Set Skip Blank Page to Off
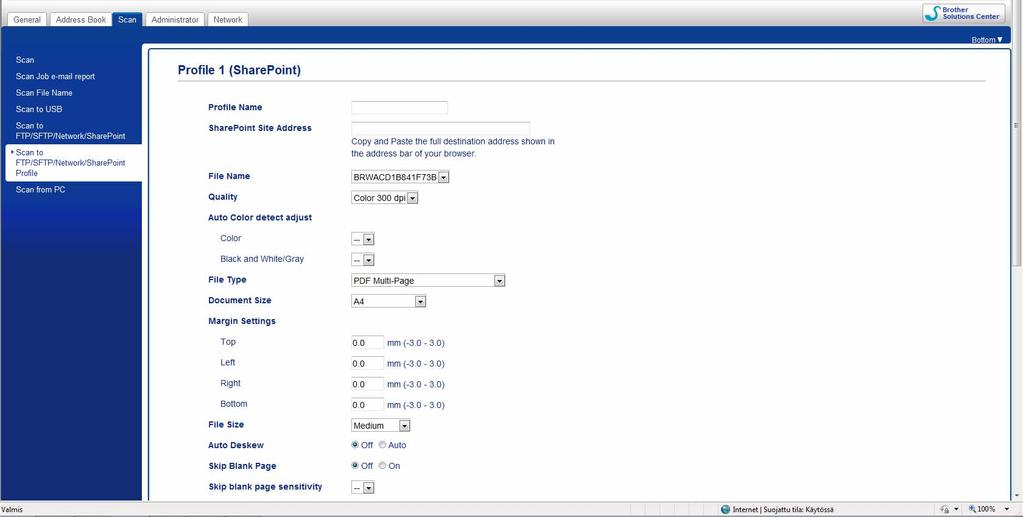This screenshot has width=1023, height=517. [355, 465]
